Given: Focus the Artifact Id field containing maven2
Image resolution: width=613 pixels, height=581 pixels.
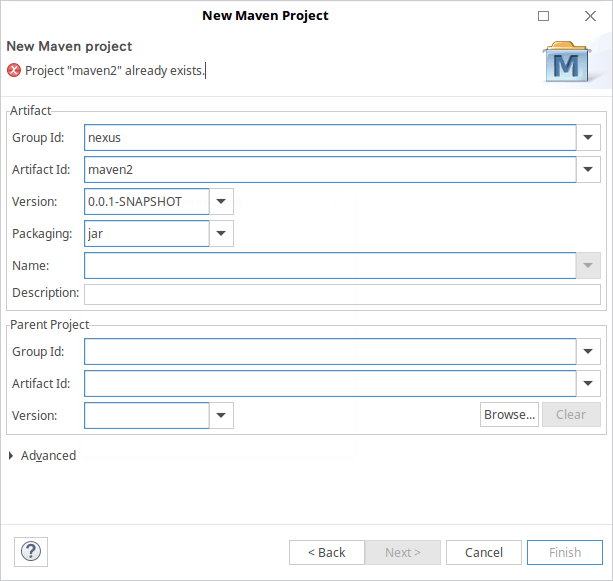Looking at the screenshot, I should click(x=330, y=169).
